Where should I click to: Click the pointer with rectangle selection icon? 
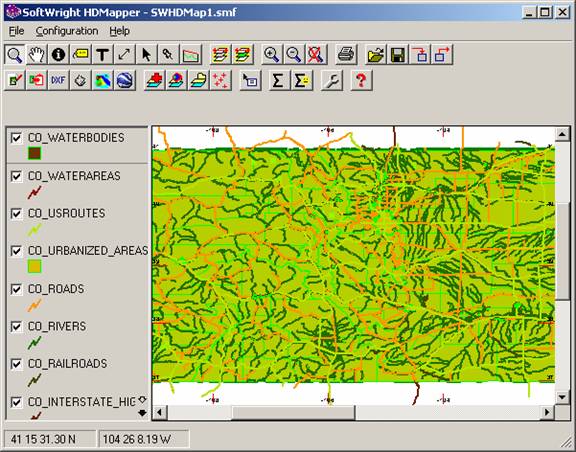[251, 80]
